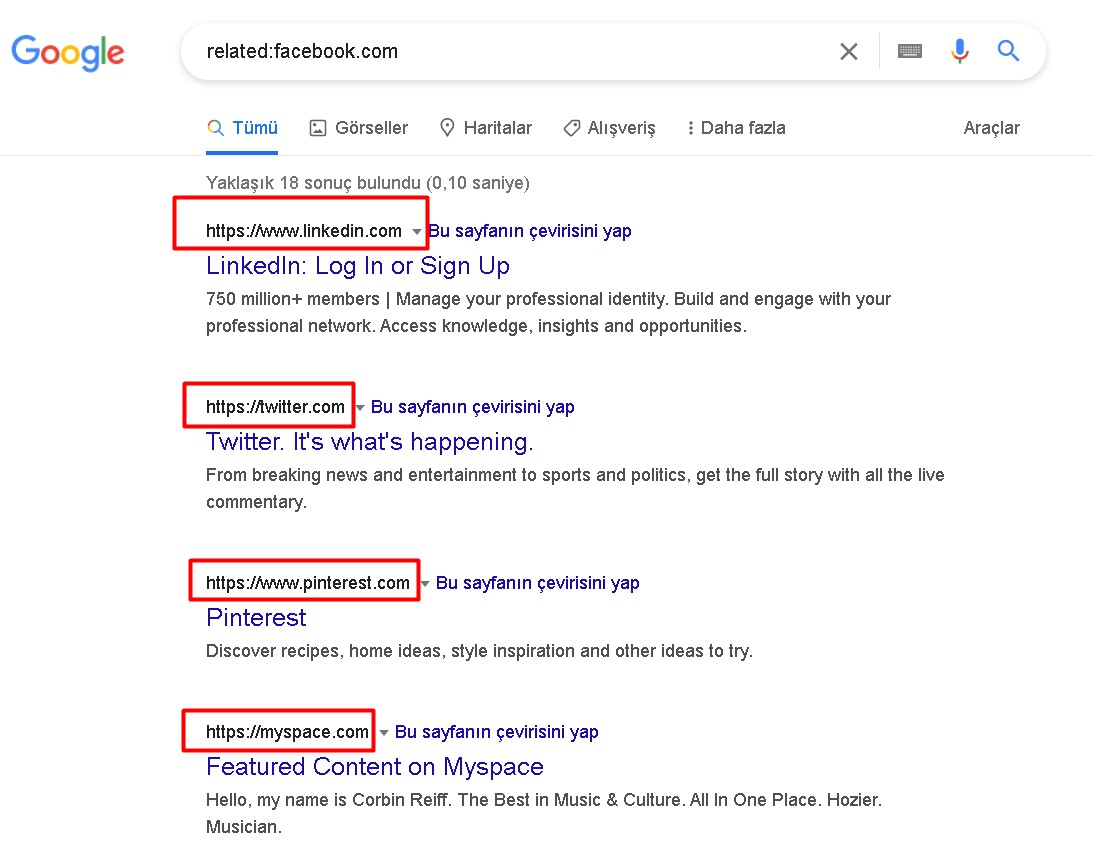Screen dimensions: 1093x861
Task: Select the Tümü tab
Action: [x=242, y=128]
